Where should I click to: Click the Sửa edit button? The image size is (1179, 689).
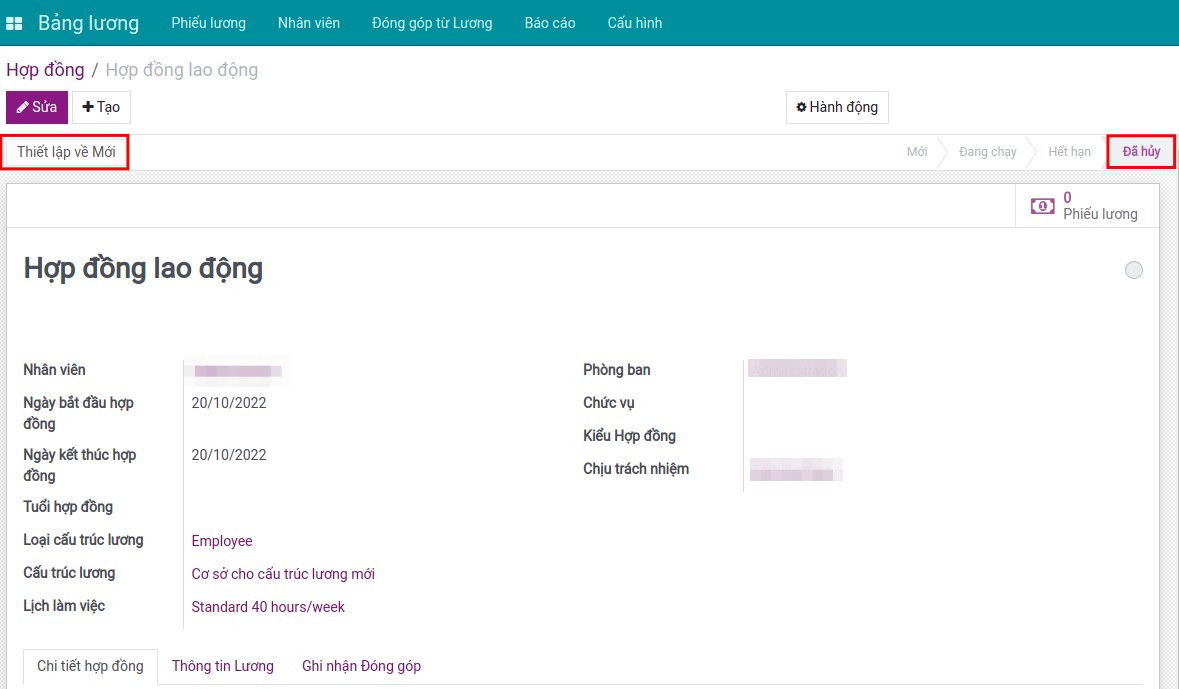37,107
